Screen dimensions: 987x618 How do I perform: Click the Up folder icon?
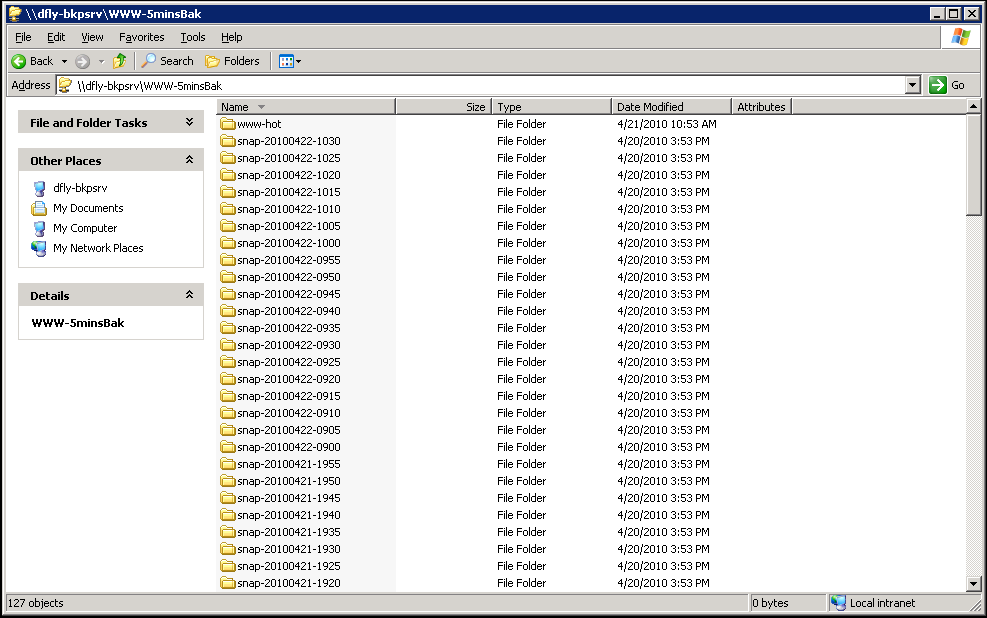click(x=120, y=61)
